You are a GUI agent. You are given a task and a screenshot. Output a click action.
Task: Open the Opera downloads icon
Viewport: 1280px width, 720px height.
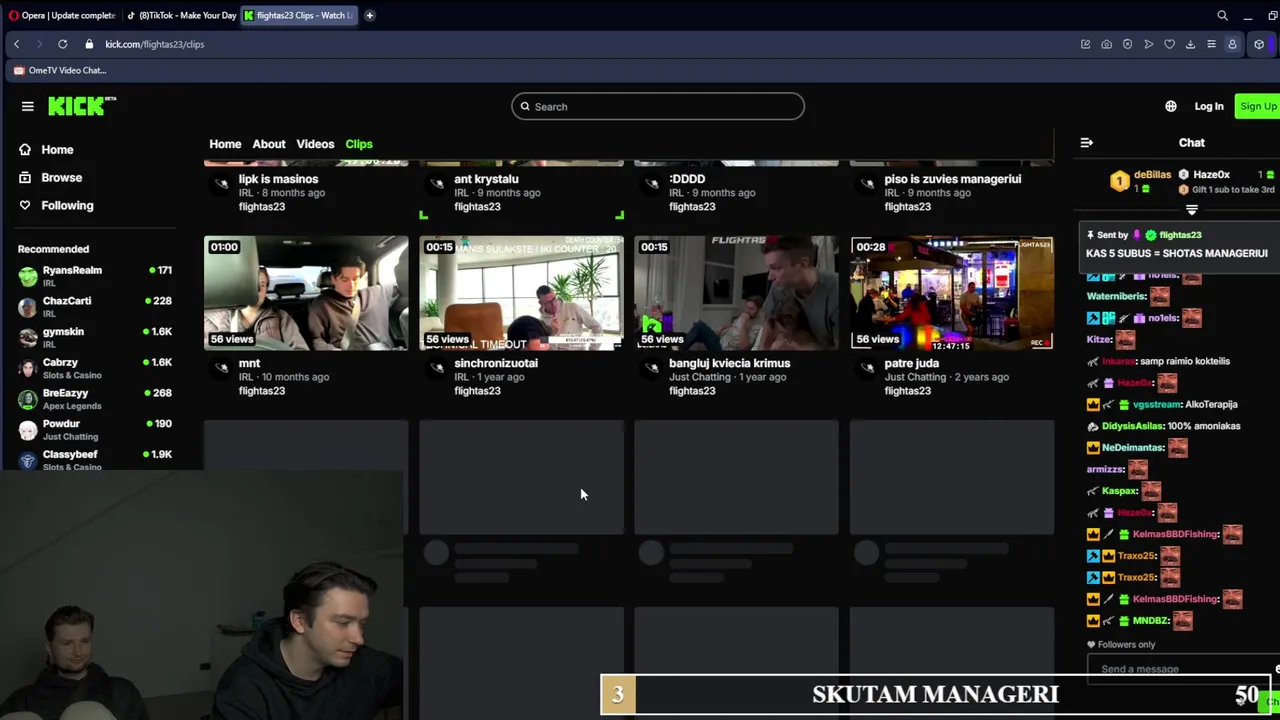click(1190, 44)
